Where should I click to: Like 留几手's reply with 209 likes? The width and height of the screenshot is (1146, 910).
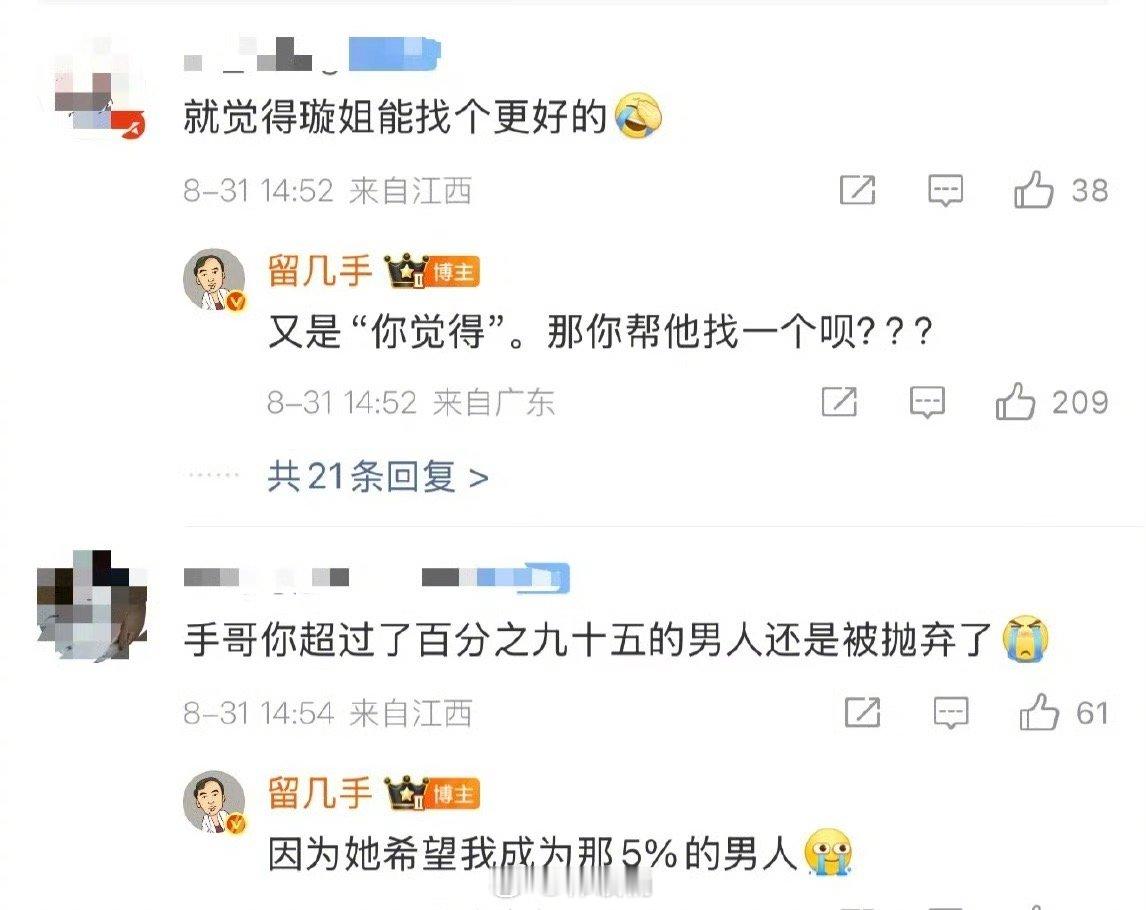pos(1015,401)
